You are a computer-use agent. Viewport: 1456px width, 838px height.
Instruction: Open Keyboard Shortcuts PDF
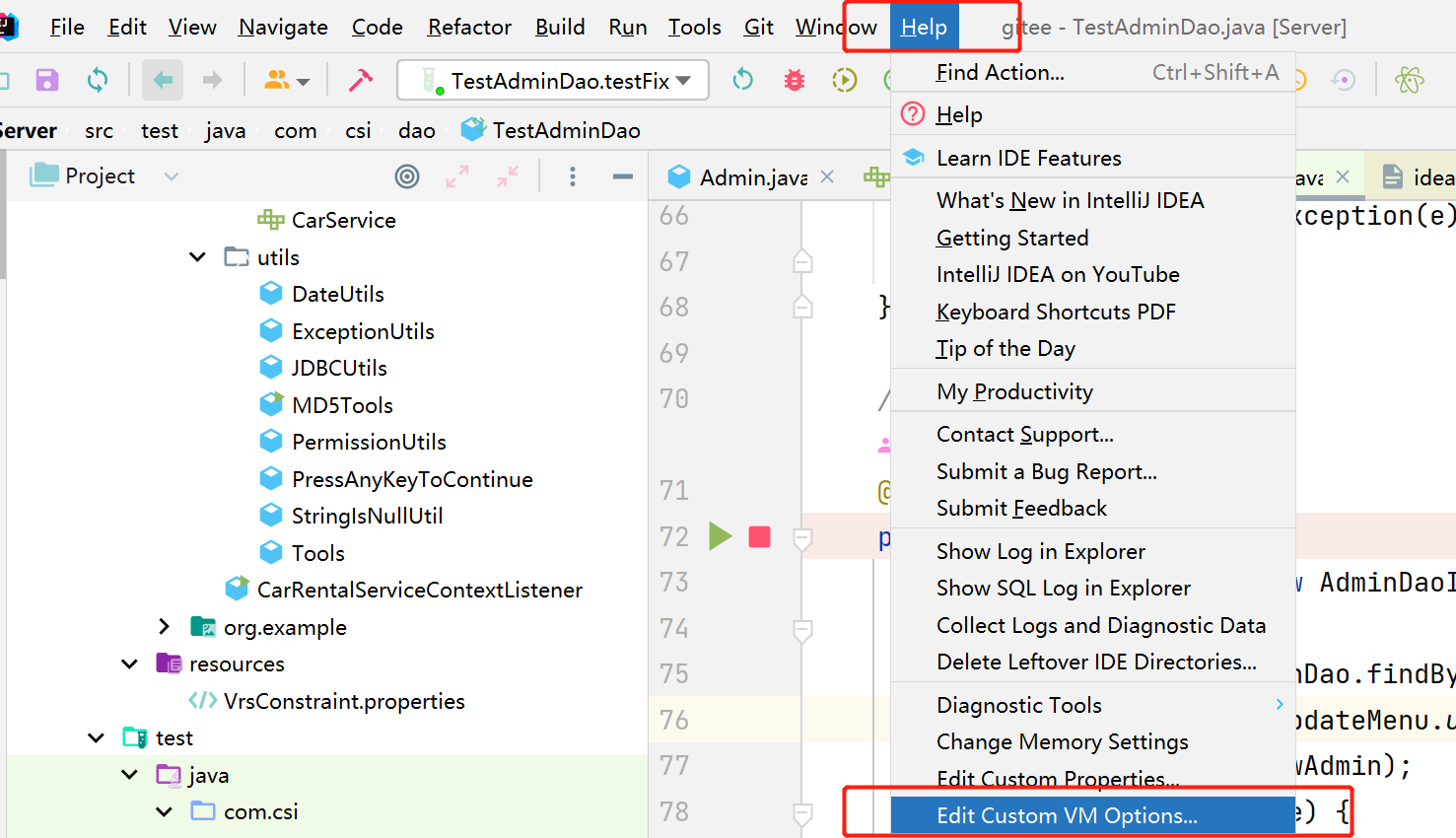pyautogui.click(x=1093, y=312)
